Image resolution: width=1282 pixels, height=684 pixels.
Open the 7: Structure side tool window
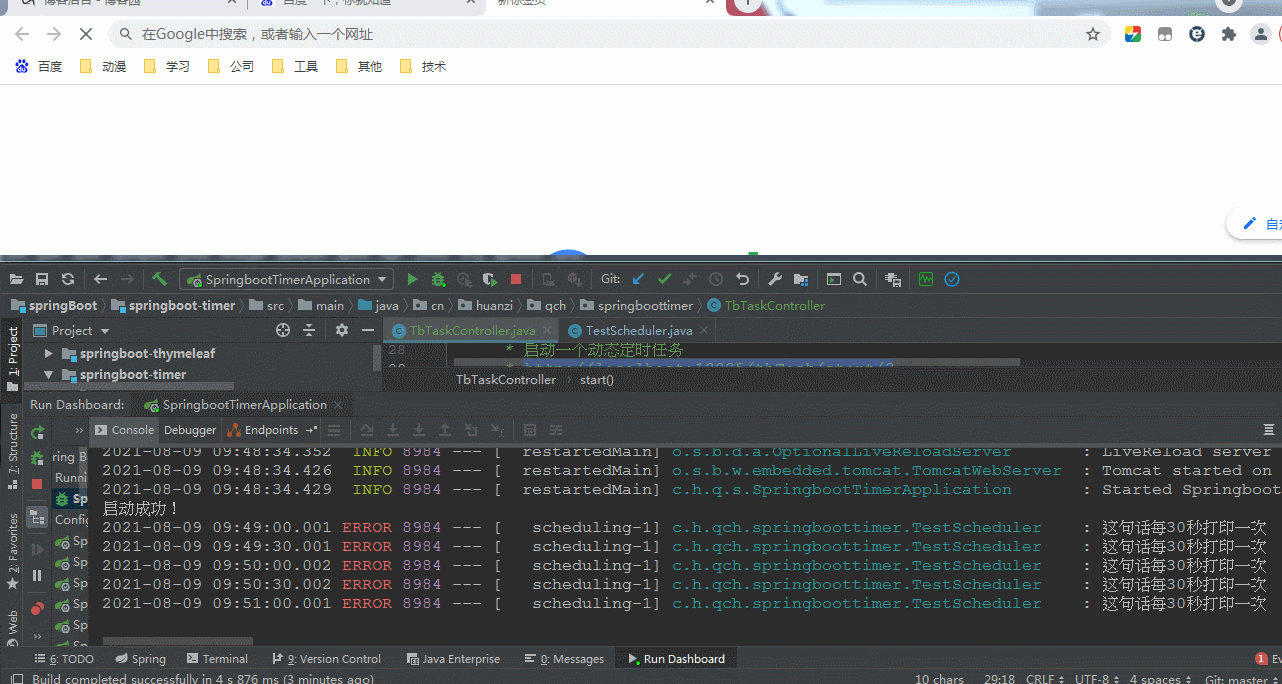click(x=12, y=451)
